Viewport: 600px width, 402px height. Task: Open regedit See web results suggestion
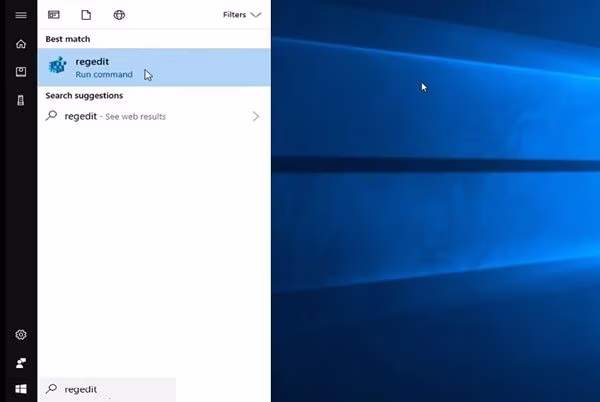[154, 116]
